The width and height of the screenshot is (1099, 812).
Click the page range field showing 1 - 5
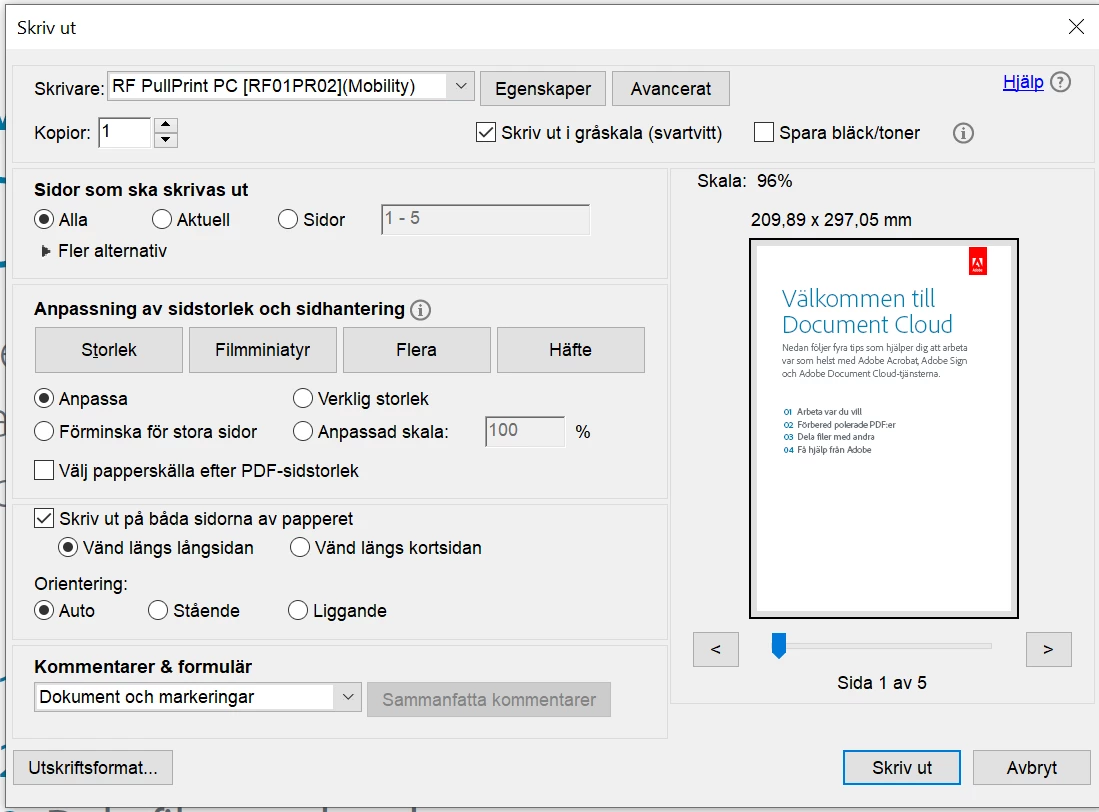pos(486,219)
